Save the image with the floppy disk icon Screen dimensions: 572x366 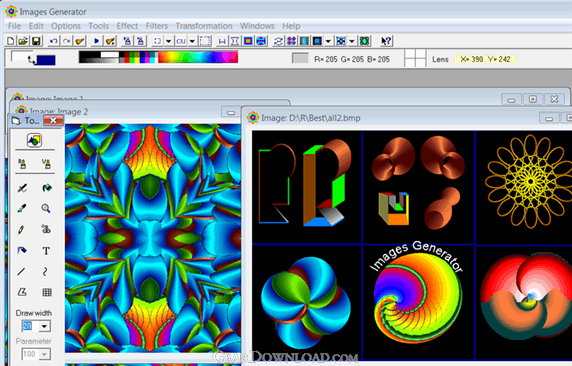(x=36, y=41)
